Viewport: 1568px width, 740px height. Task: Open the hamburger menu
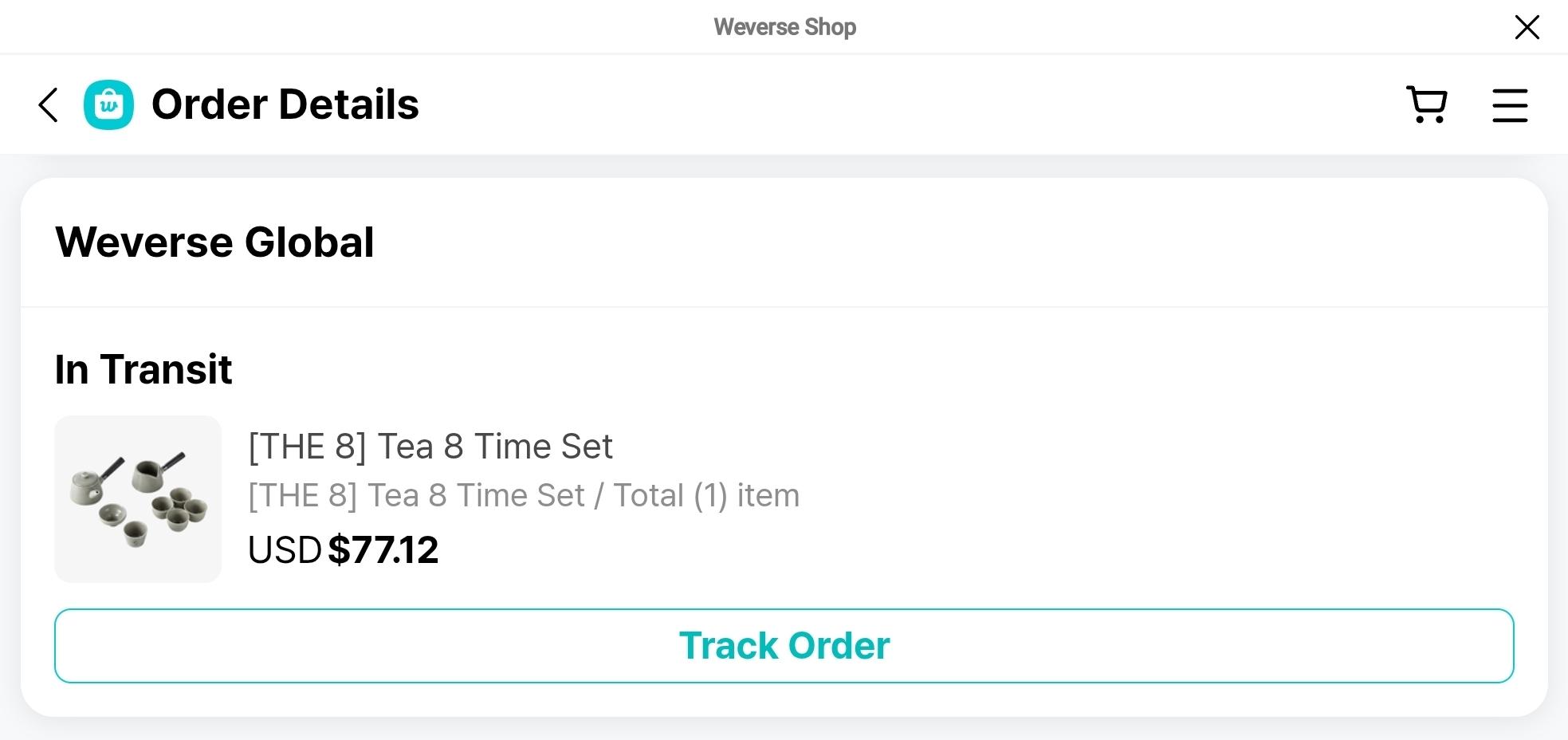pyautogui.click(x=1510, y=105)
